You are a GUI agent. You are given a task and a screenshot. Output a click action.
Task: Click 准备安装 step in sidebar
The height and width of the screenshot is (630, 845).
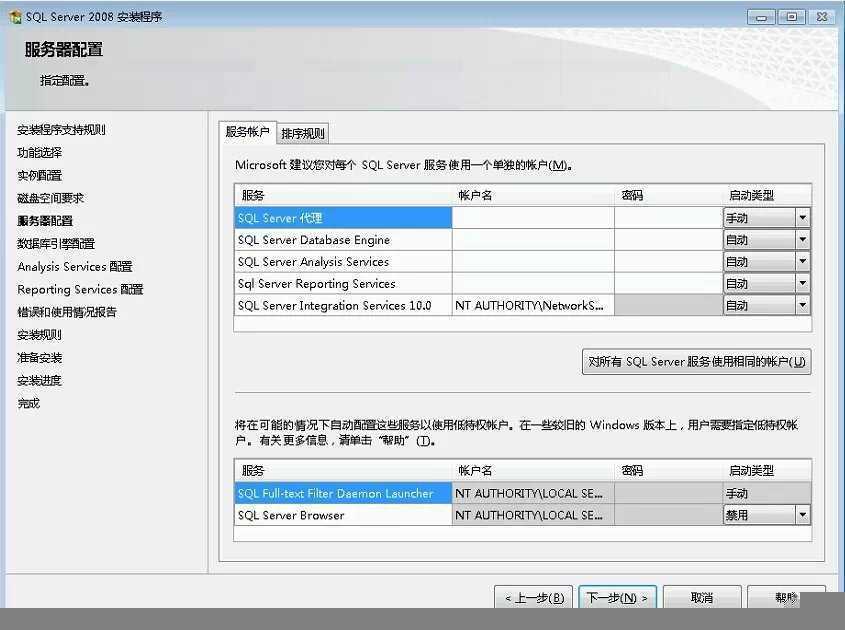(x=39, y=357)
